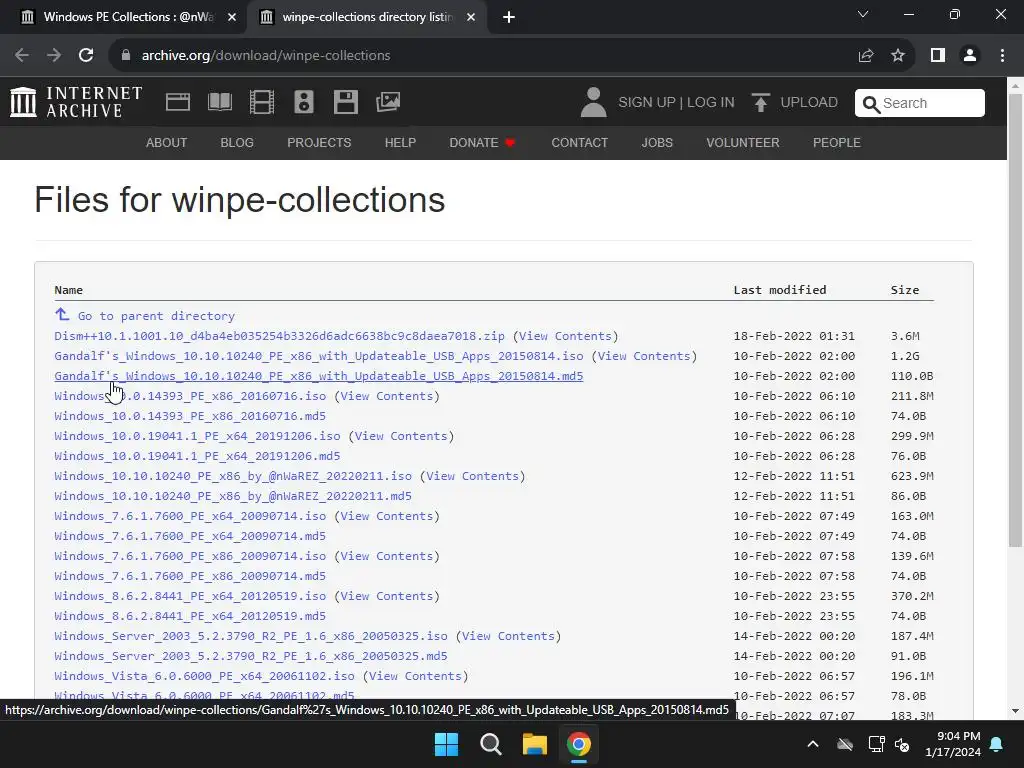Open the Video film icon
The height and width of the screenshot is (768, 1024).
tap(262, 103)
